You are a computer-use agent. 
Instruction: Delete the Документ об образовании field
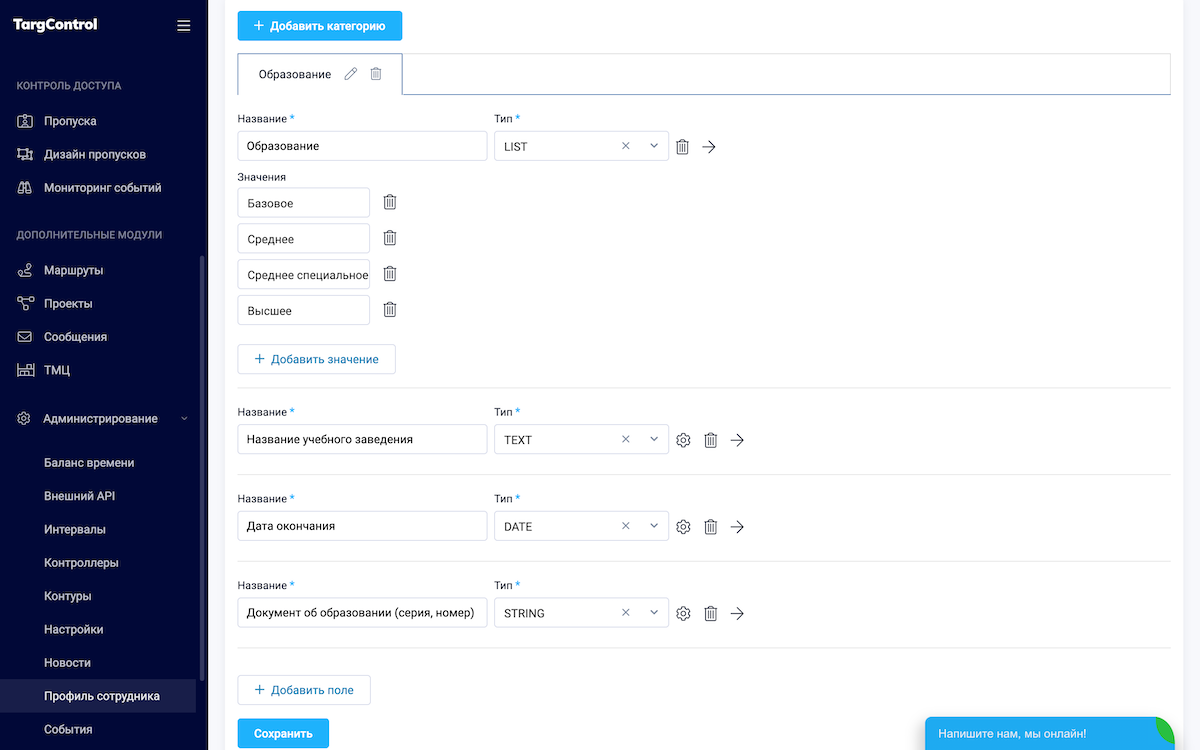coord(710,614)
